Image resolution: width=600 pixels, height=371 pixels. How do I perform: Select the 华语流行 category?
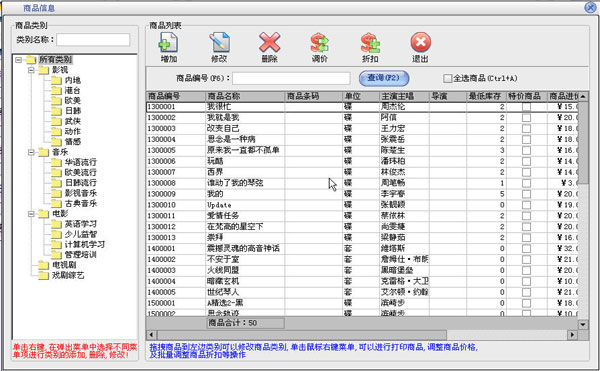coord(80,163)
